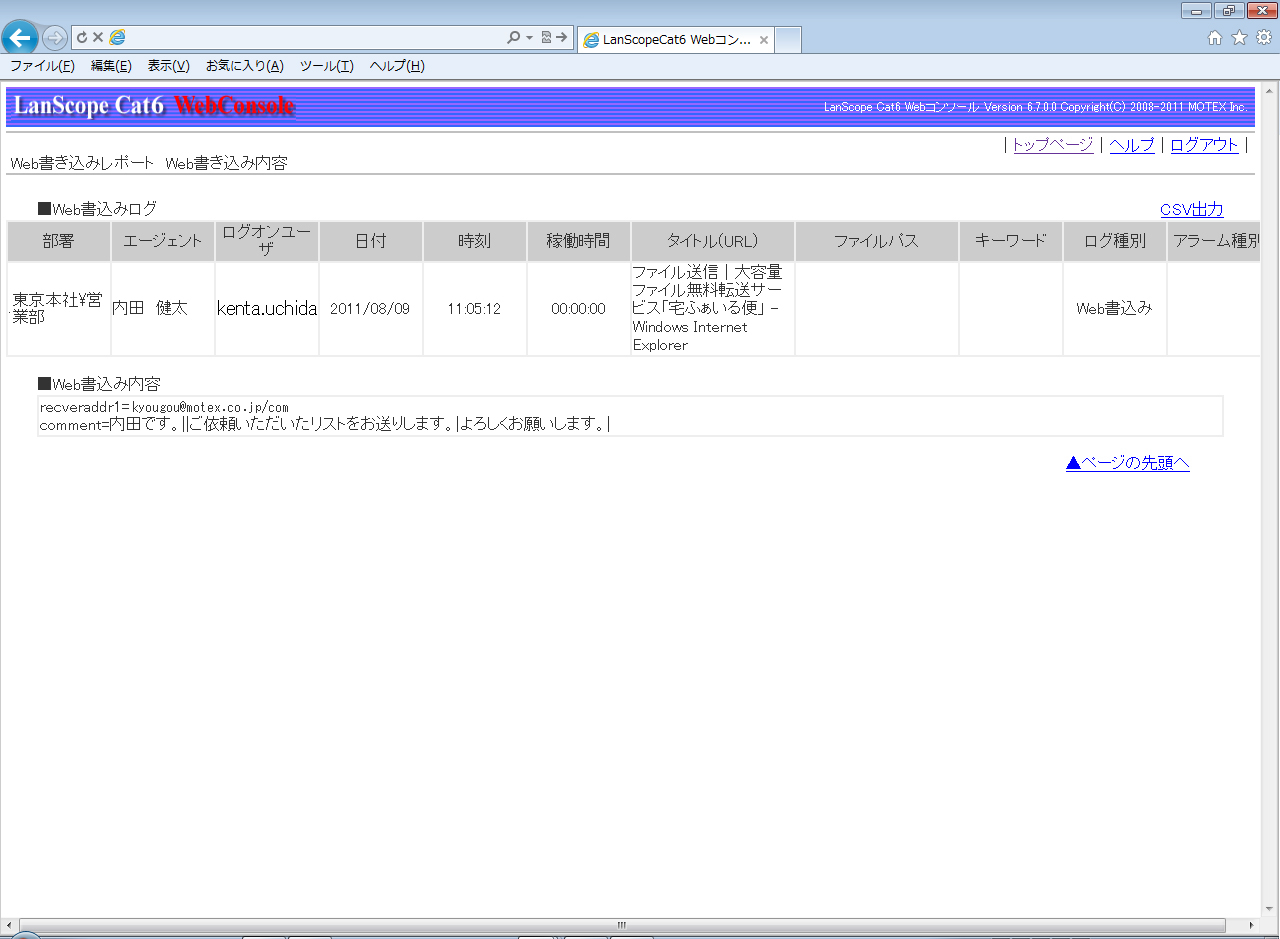The width and height of the screenshot is (1280, 939).
Task: Click the 内田 健太 agent cell
Action: pyautogui.click(x=163, y=309)
